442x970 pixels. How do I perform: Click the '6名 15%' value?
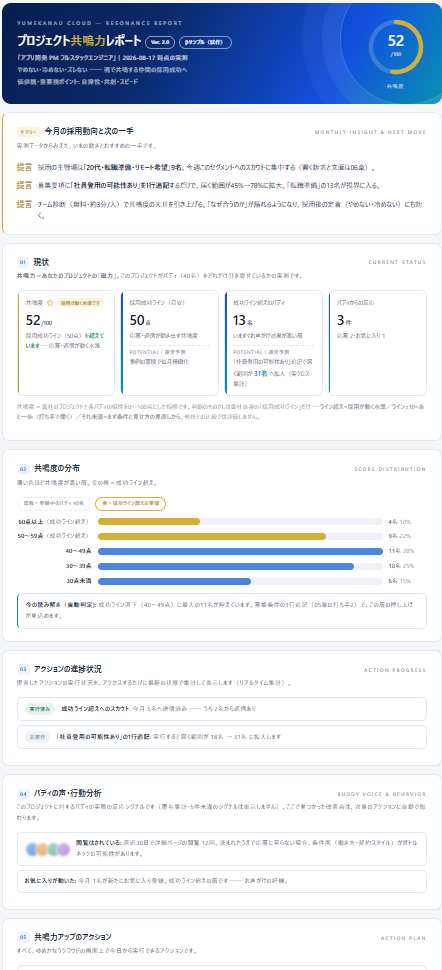click(400, 581)
